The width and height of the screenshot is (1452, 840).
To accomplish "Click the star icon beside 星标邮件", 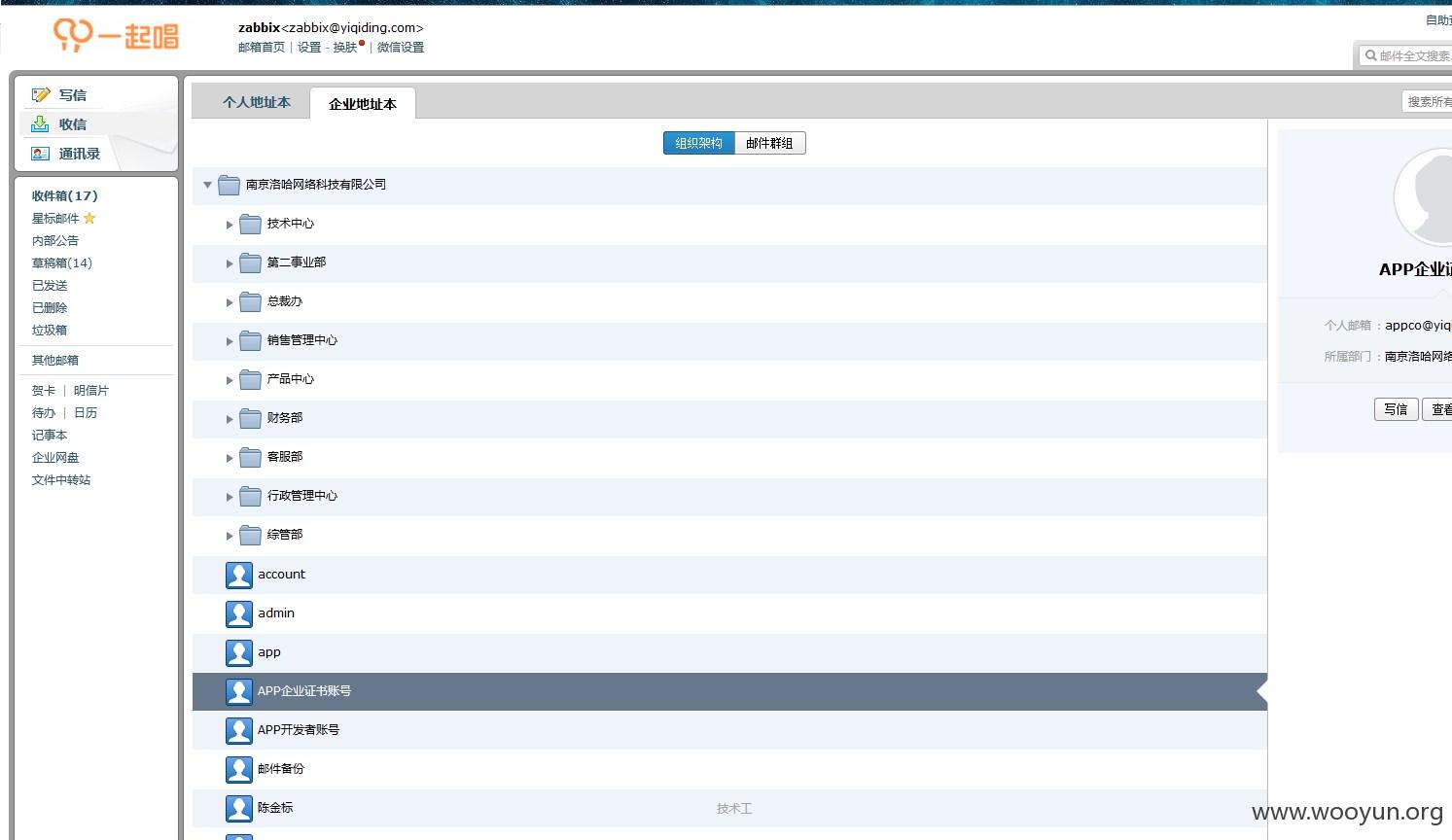I will point(89,218).
